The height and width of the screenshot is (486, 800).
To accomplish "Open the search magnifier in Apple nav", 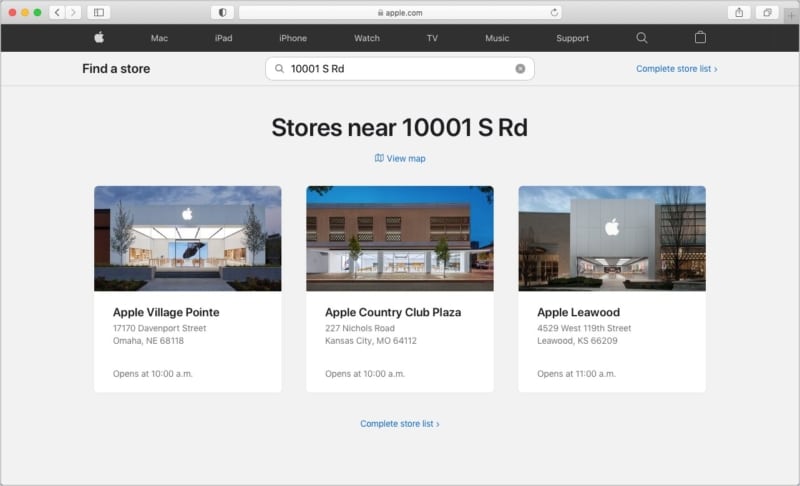I will coord(642,38).
